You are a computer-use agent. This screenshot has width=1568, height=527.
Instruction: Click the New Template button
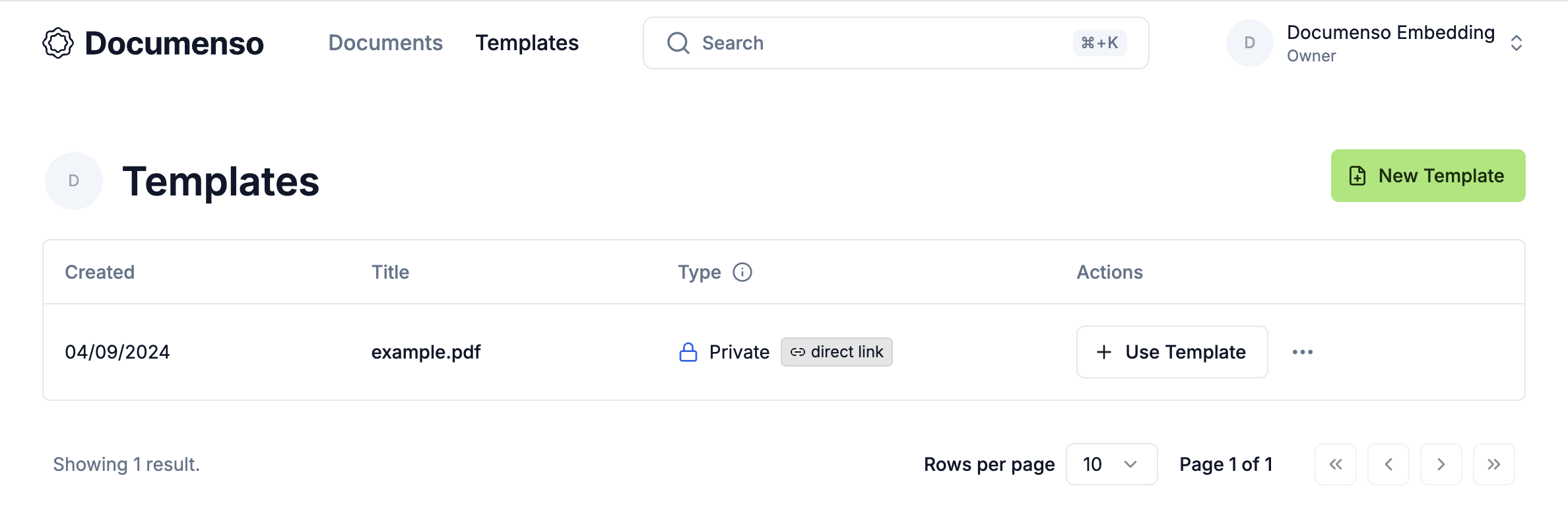click(1428, 176)
